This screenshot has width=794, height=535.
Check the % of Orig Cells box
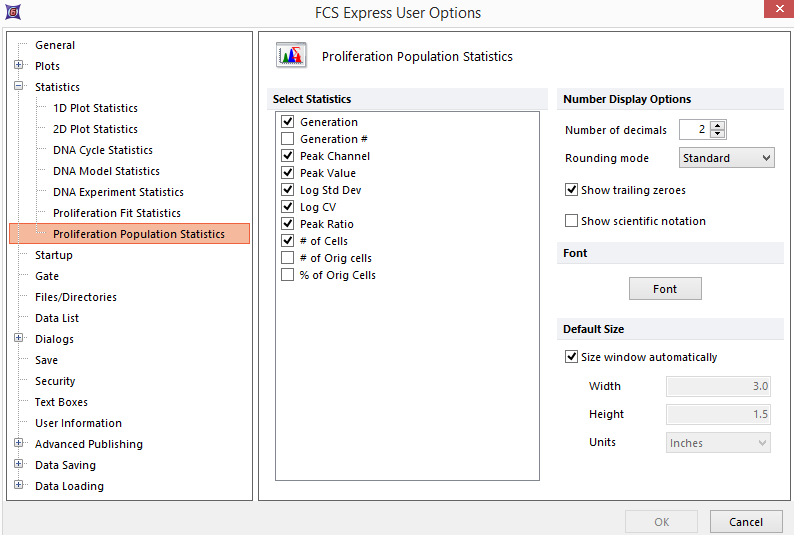coord(288,275)
